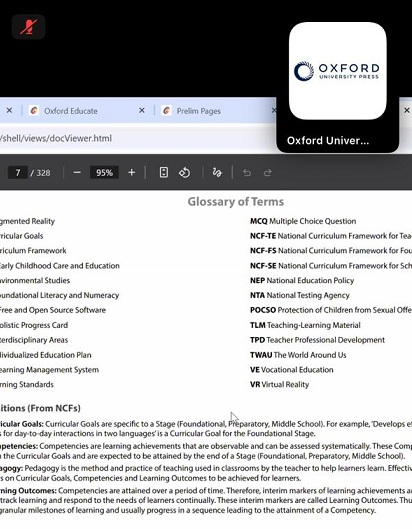Click the Glossary of Terms heading

click(x=236, y=201)
